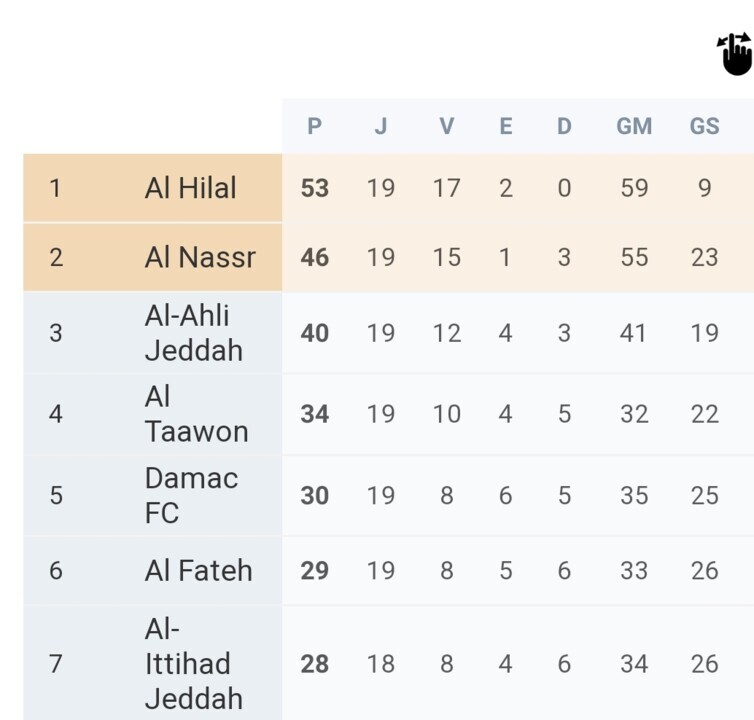Click Al Nassr's 46 points value
Screen dimensions: 754x720
314,257
